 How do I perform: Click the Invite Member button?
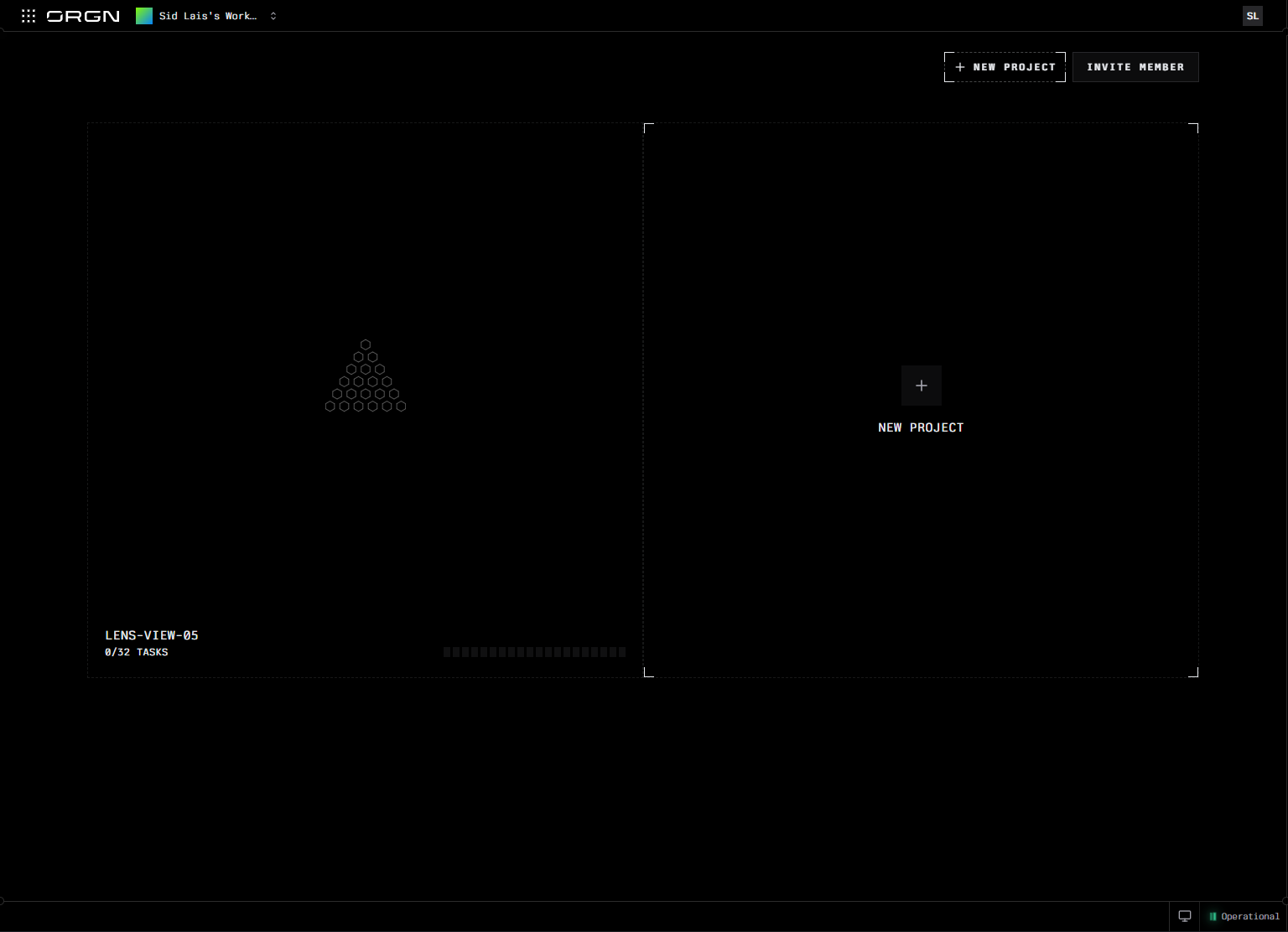pyautogui.click(x=1135, y=67)
